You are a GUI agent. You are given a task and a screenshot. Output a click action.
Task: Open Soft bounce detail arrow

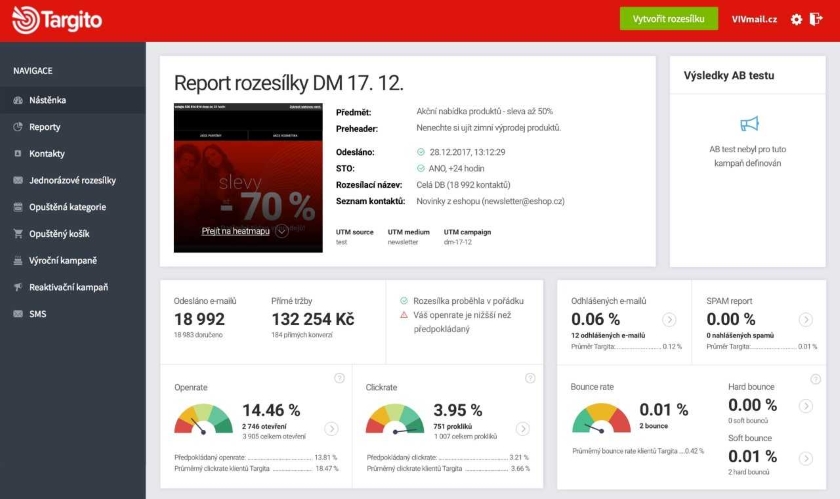[x=806, y=458]
